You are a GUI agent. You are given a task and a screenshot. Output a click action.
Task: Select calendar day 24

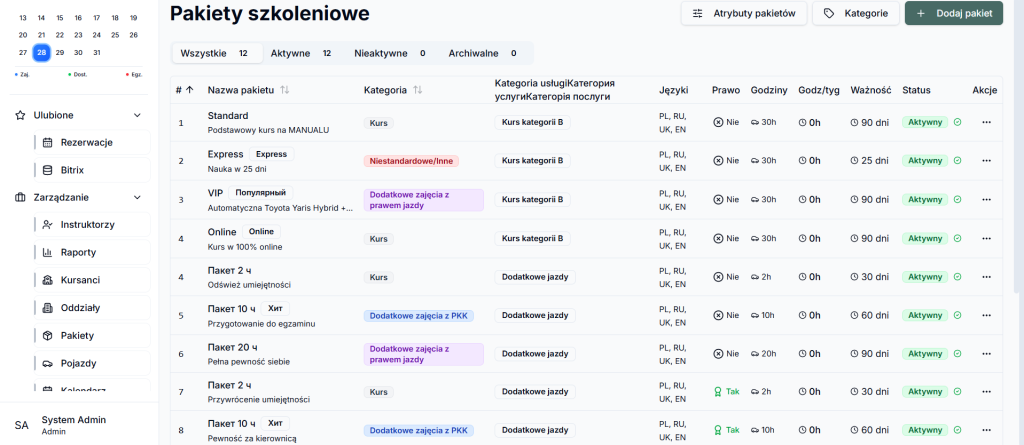click(x=97, y=35)
